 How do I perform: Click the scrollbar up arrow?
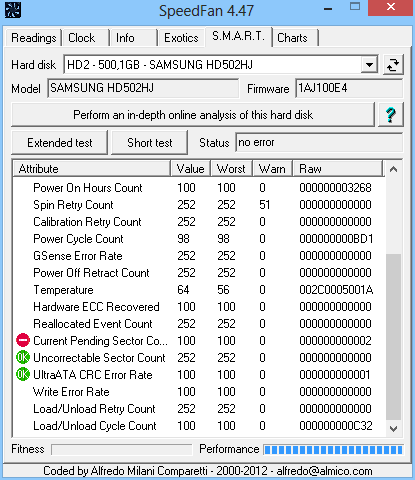click(x=393, y=169)
